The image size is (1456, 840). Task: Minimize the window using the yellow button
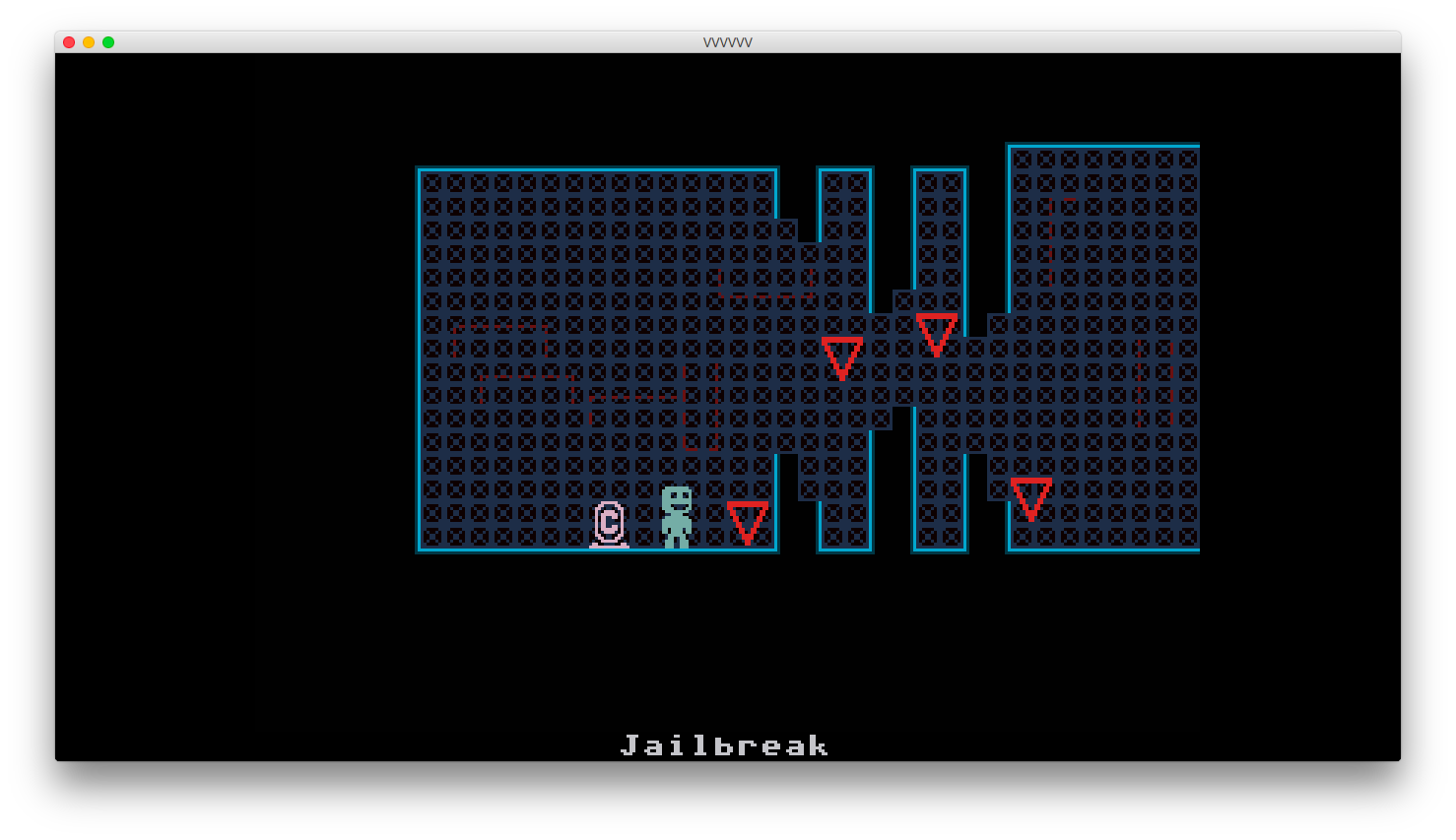[x=89, y=42]
